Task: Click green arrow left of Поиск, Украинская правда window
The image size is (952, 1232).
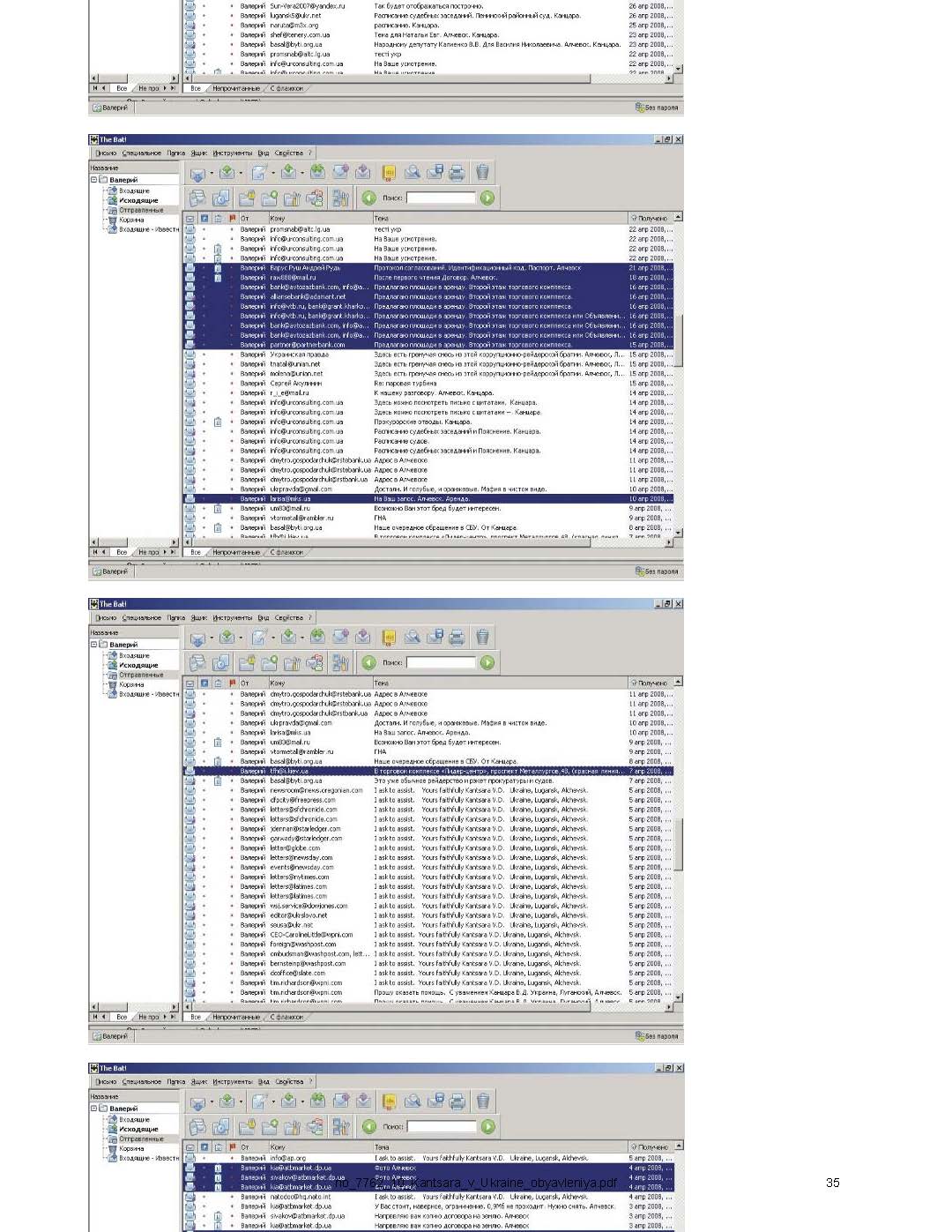Action: click(x=369, y=198)
